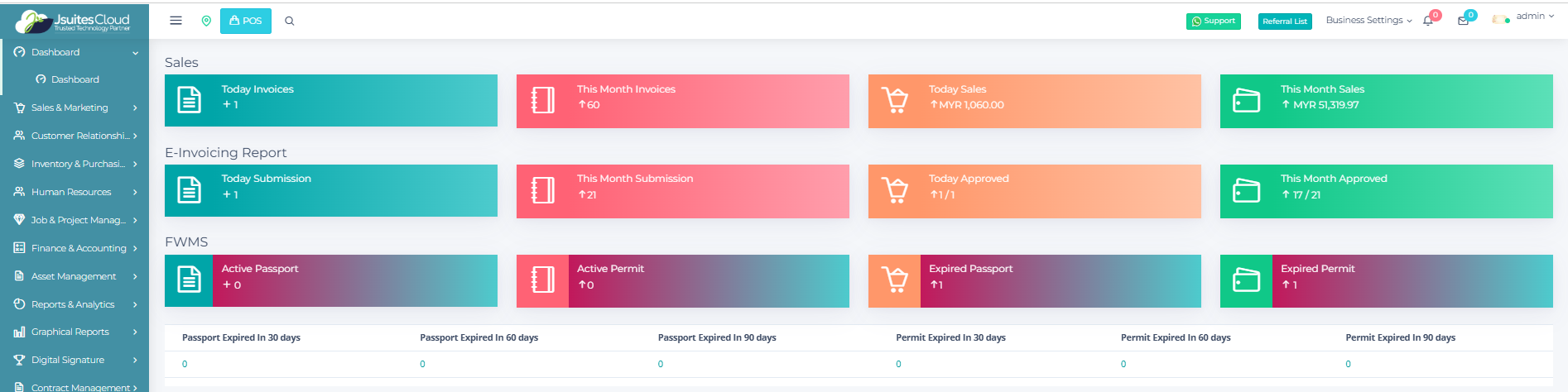This screenshot has height=392, width=1568.
Task: Click the location pin icon
Action: pyautogui.click(x=206, y=21)
